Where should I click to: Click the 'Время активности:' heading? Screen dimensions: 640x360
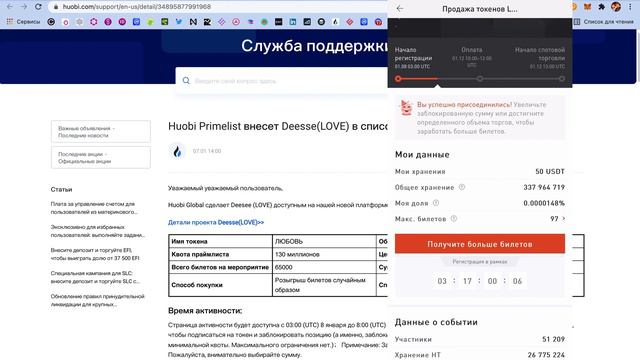point(205,311)
